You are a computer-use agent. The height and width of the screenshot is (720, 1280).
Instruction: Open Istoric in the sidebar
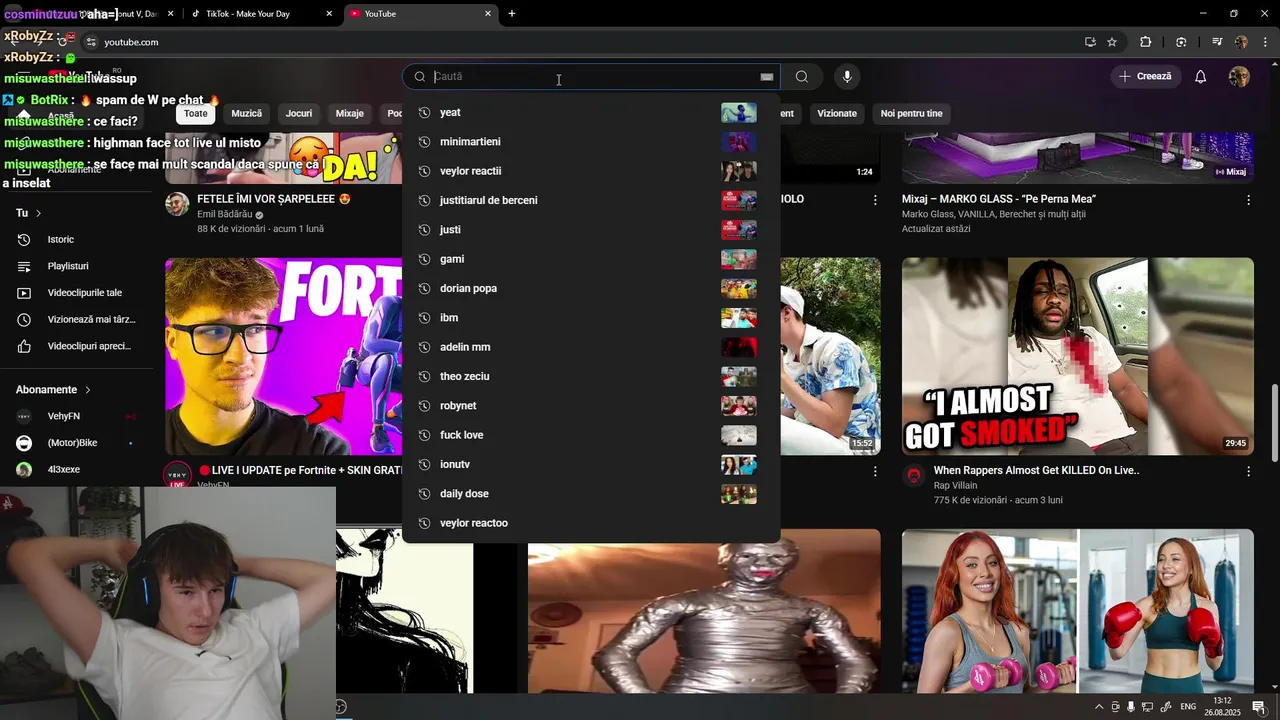(x=78, y=240)
